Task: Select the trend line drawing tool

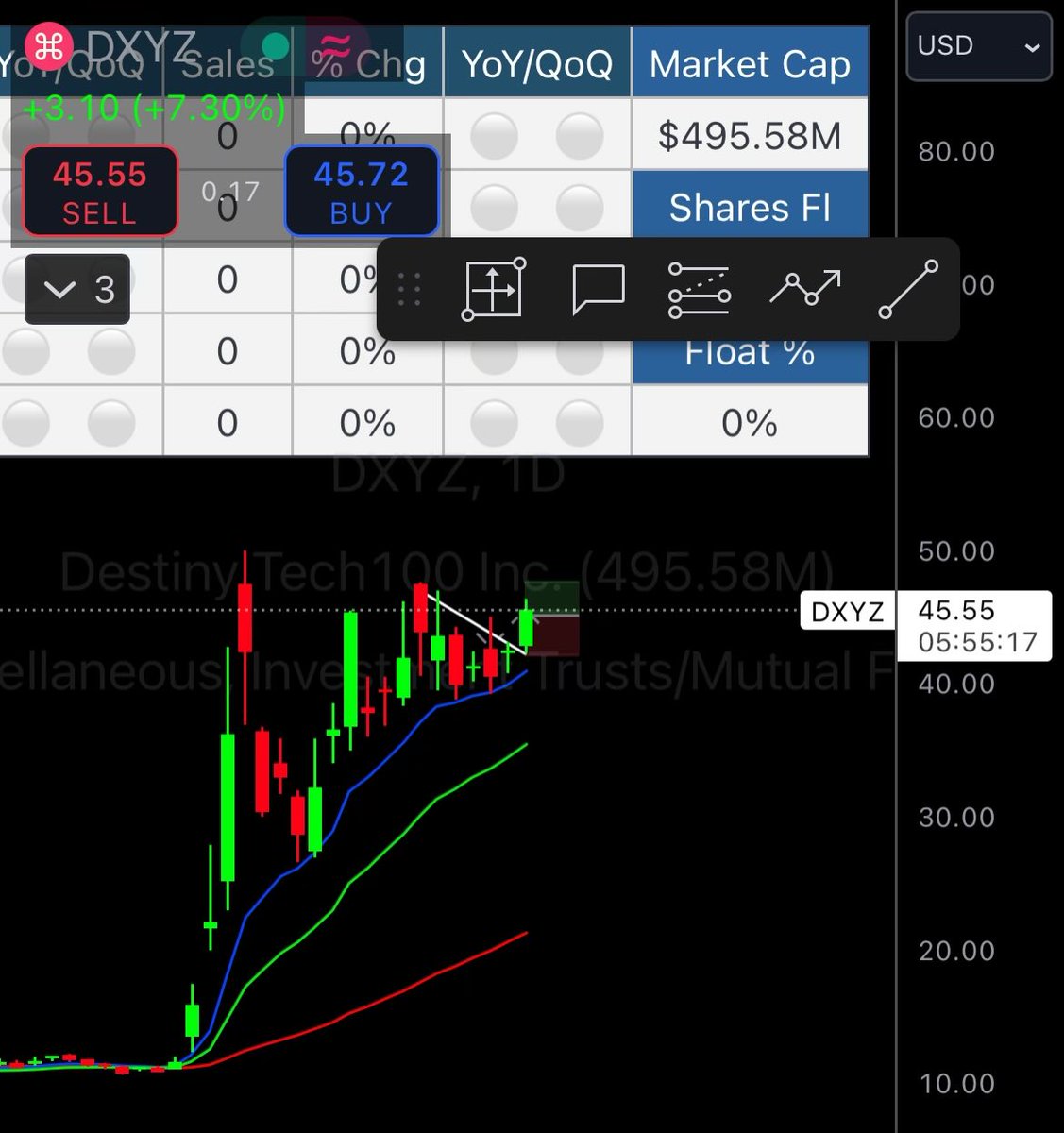Action: click(x=908, y=289)
